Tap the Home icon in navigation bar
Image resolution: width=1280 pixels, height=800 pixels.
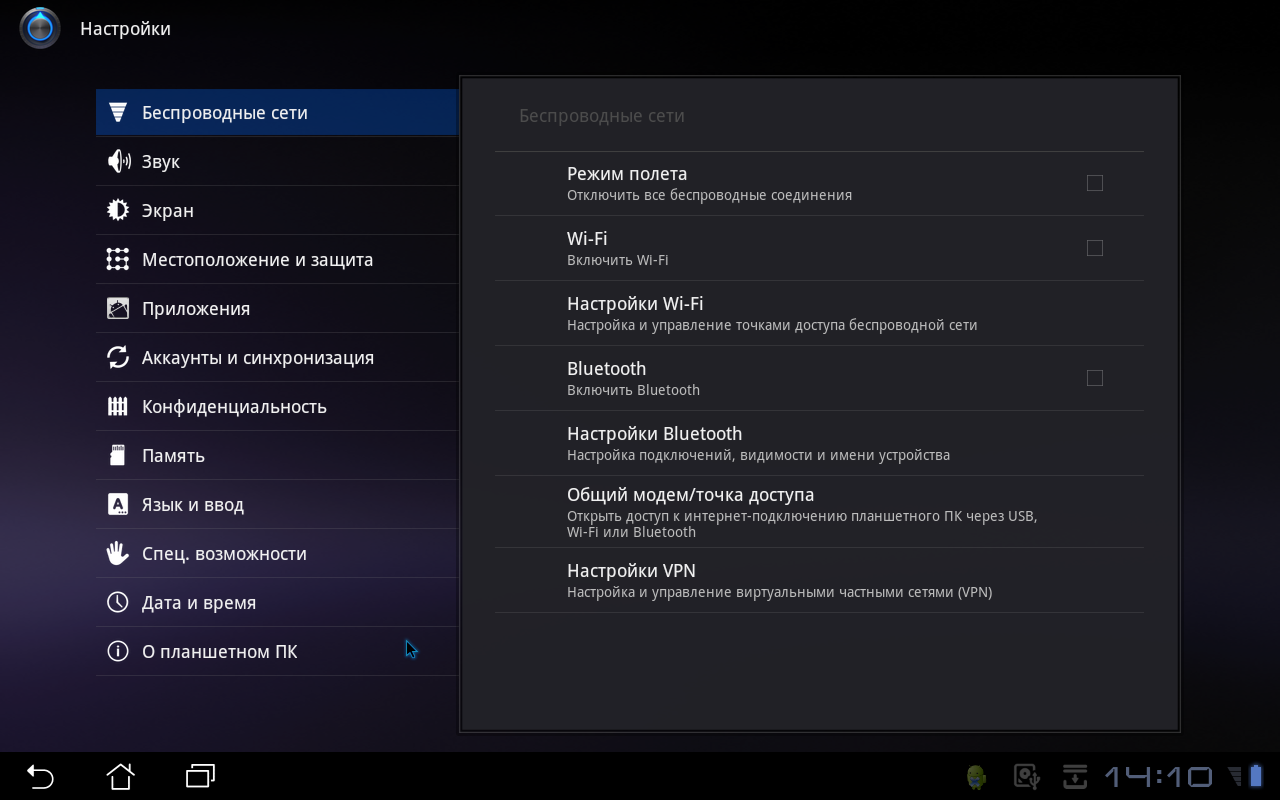[120, 776]
